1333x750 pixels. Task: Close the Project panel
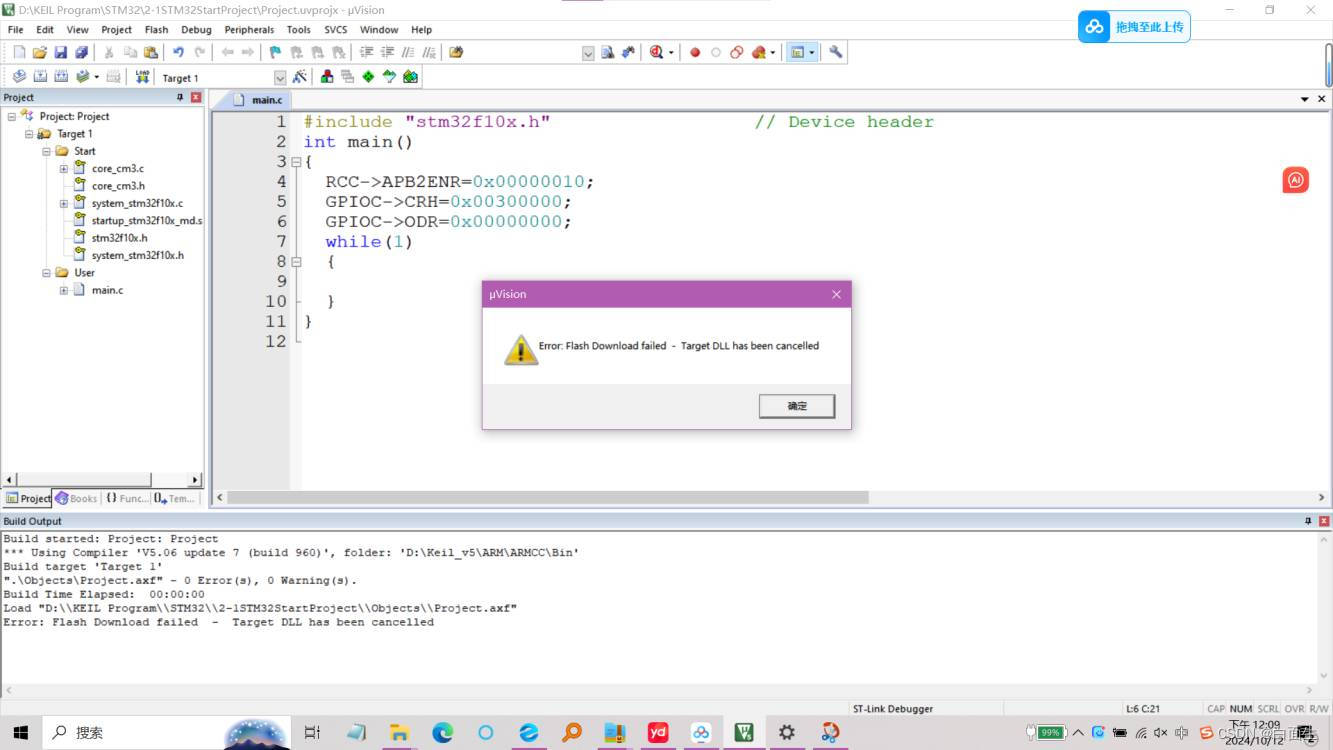point(196,97)
